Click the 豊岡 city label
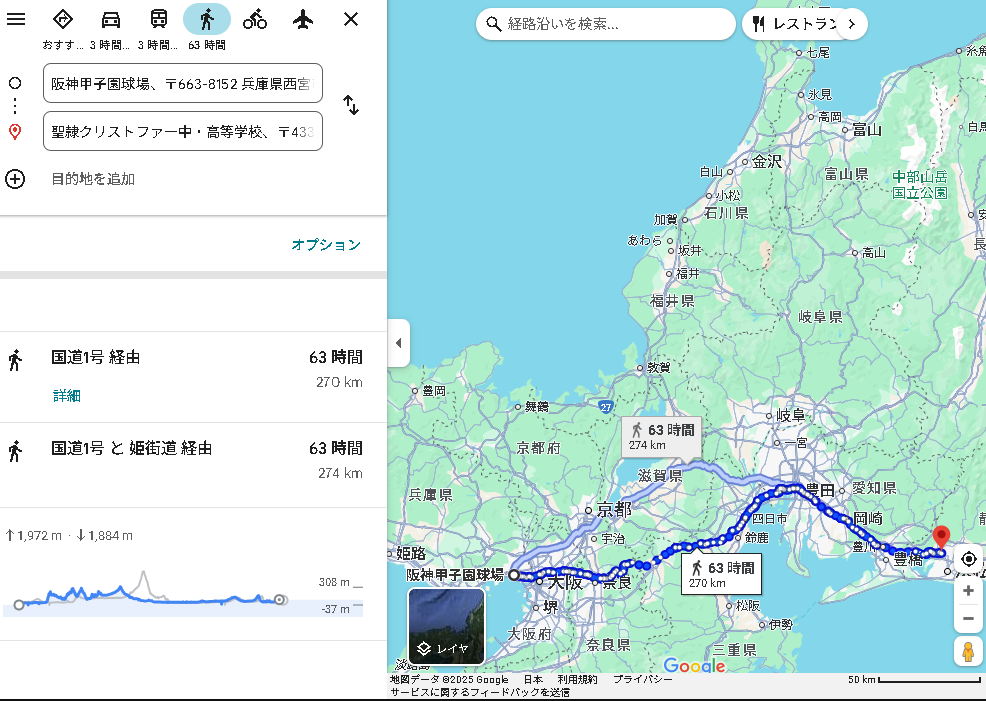Viewport: 986px width, 701px height. [x=434, y=391]
